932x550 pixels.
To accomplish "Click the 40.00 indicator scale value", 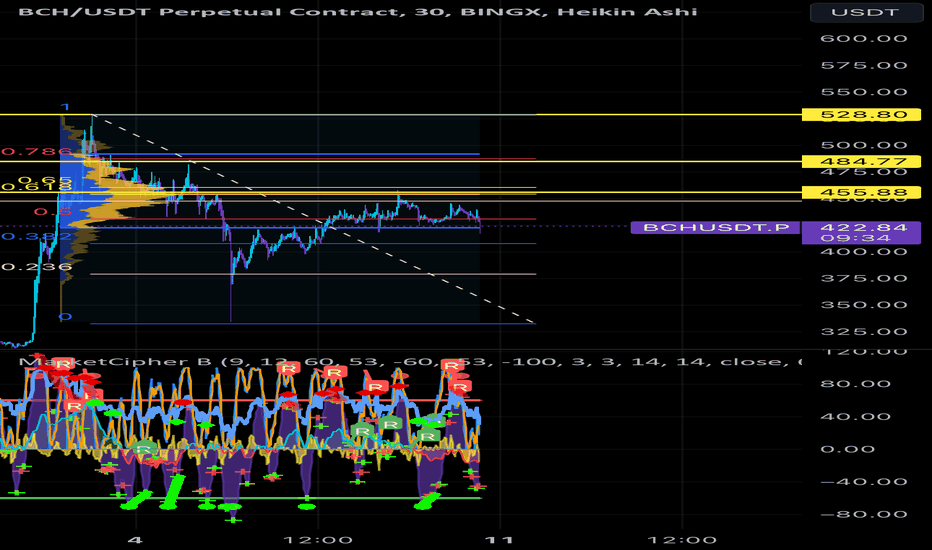I will pyautogui.click(x=864, y=417).
